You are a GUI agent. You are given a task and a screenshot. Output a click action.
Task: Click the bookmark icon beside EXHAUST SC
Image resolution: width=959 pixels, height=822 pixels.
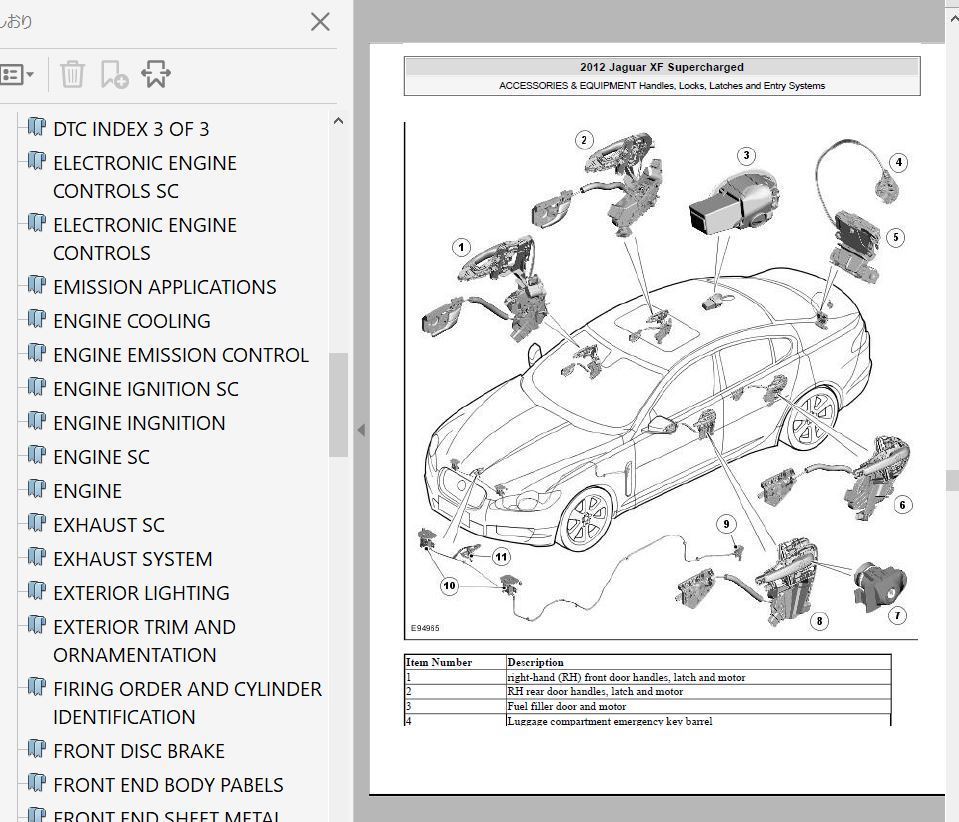click(x=37, y=523)
